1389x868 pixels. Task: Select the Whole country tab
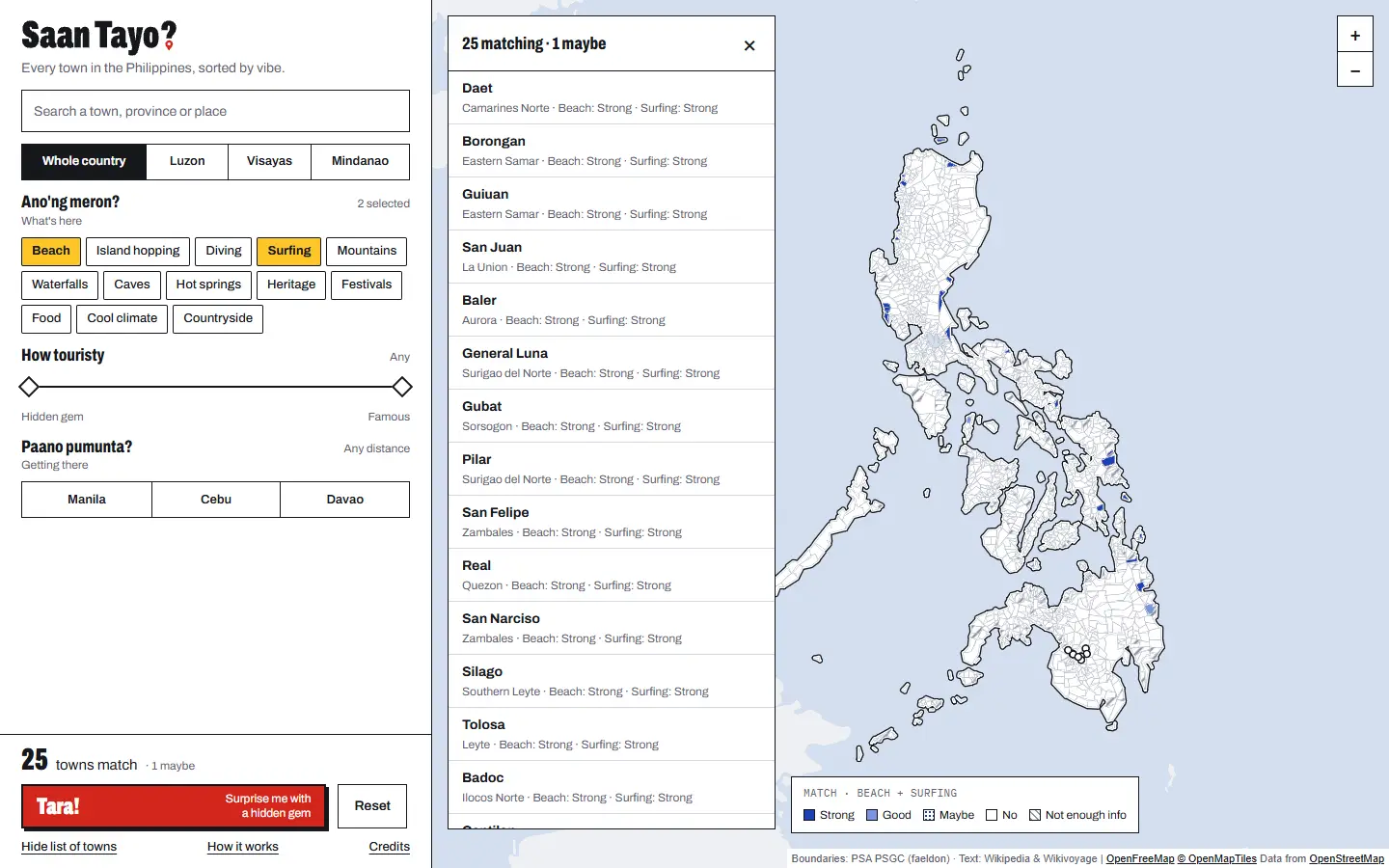(84, 161)
